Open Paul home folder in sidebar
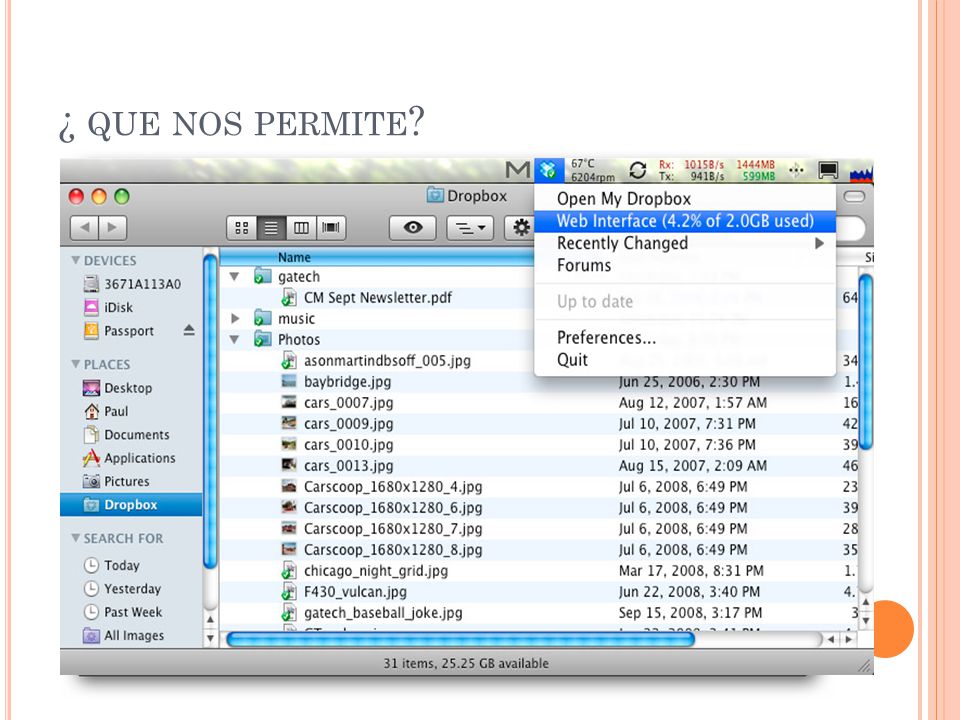The image size is (960, 720). 106,411
